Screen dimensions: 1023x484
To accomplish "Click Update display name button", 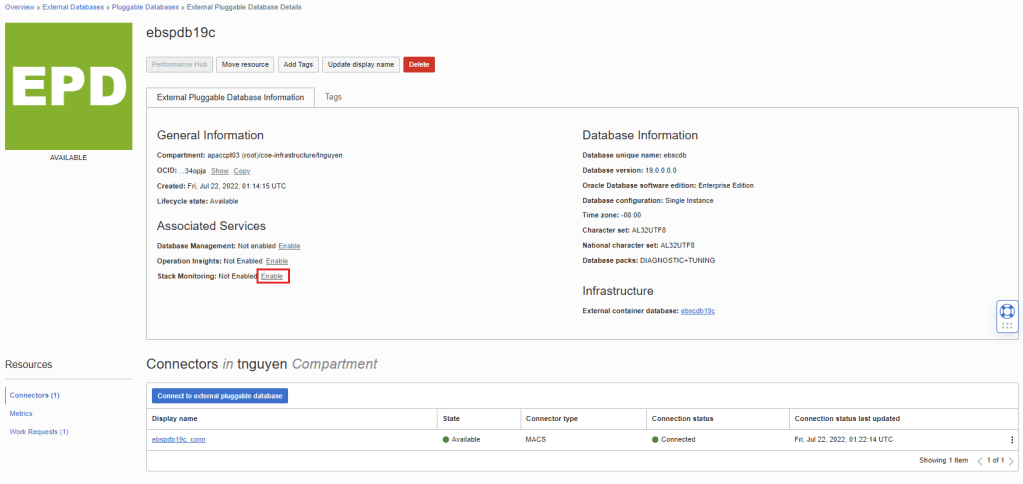I will click(x=360, y=64).
